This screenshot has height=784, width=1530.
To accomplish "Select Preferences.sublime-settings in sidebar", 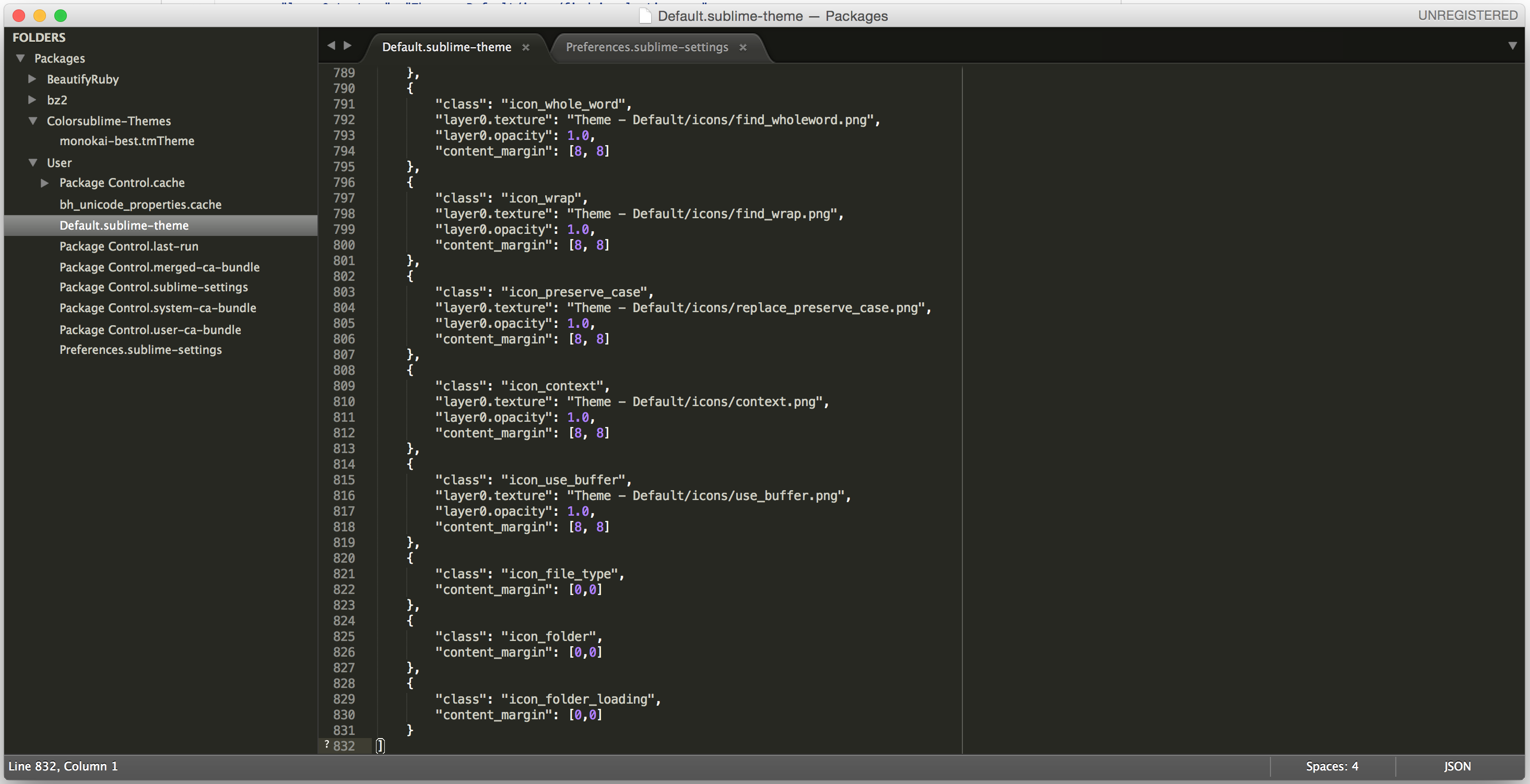I will point(140,350).
